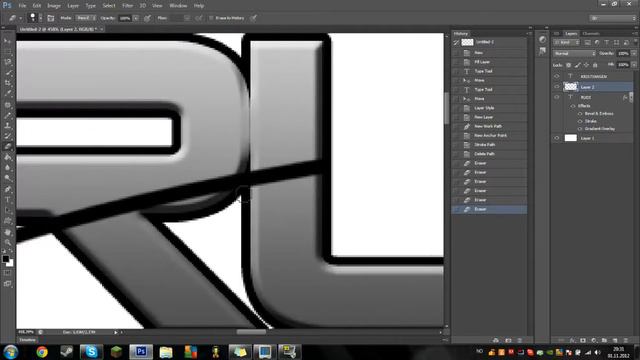Select the Healing Brush tool
Viewport: 640px width, 360px height.
pyautogui.click(x=7, y=105)
